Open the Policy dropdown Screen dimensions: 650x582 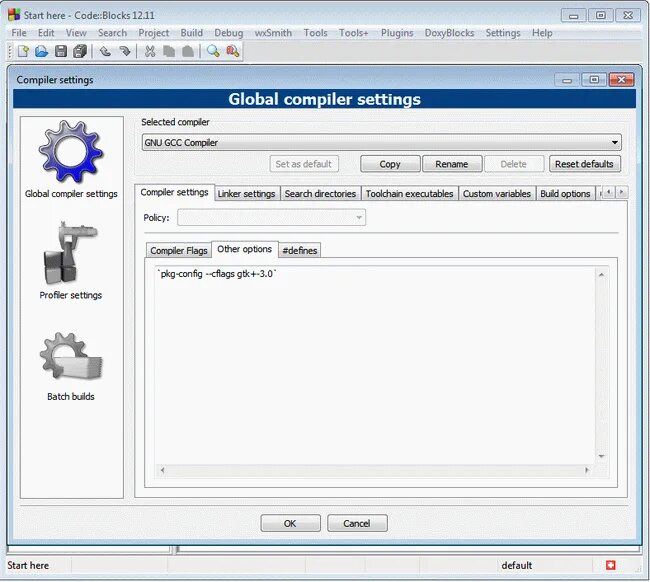tap(272, 218)
